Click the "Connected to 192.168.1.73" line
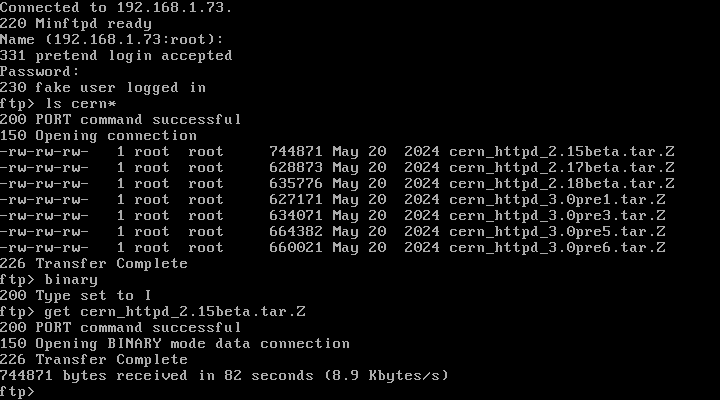720x400 pixels. coord(116,7)
